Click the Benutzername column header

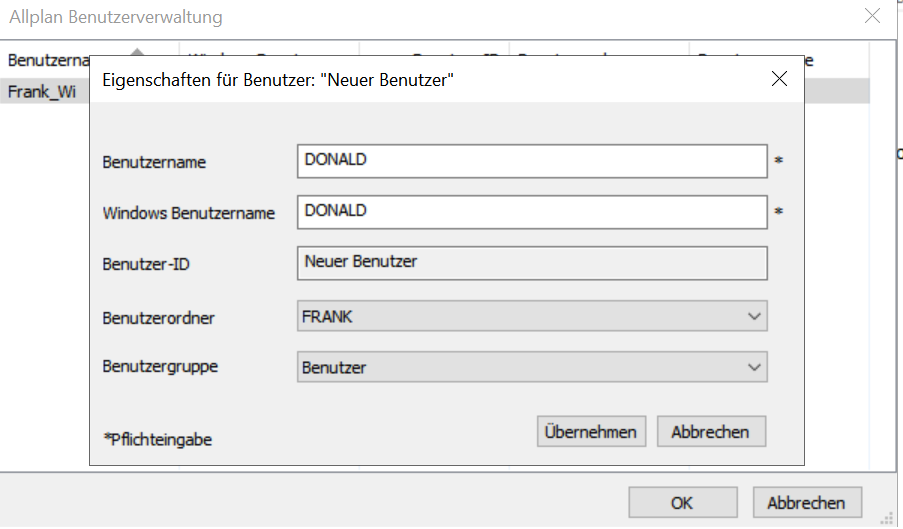[x=45, y=61]
